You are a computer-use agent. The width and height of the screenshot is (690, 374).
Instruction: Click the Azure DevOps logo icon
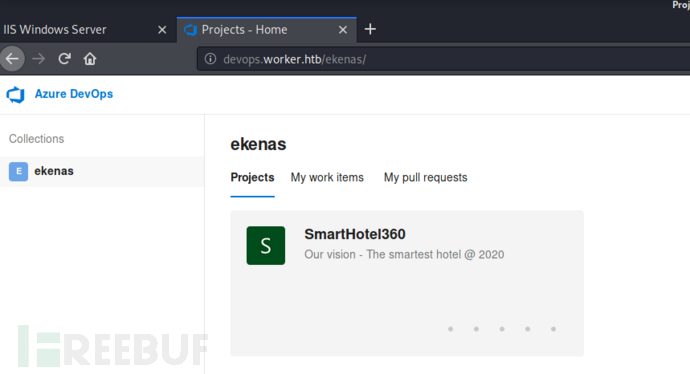(16, 94)
